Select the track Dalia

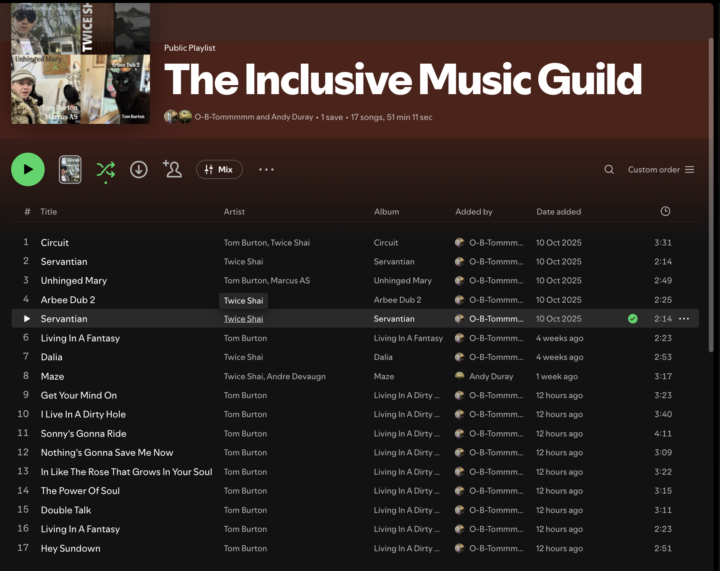[x=51, y=357]
